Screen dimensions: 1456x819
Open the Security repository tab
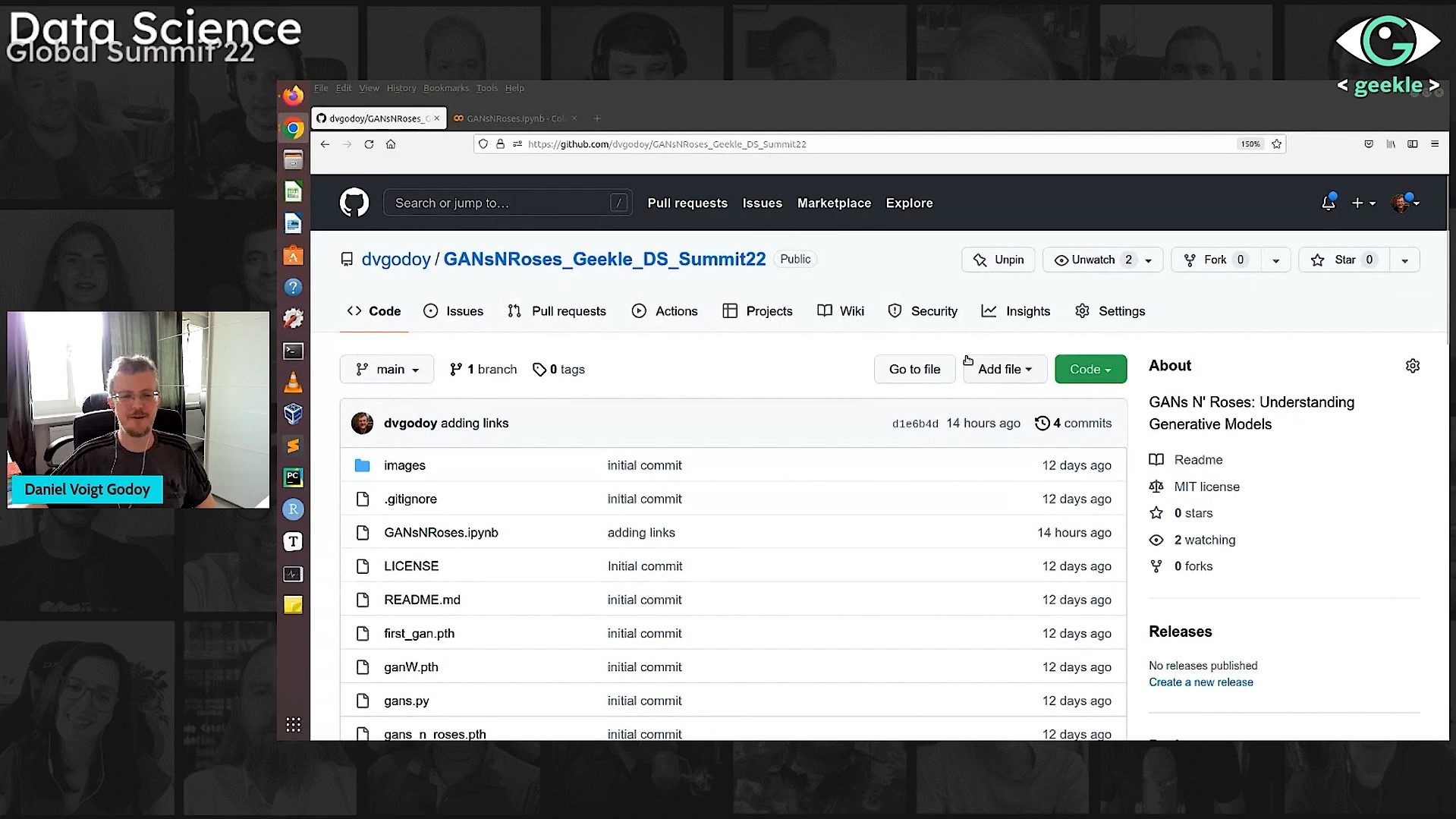pos(923,311)
